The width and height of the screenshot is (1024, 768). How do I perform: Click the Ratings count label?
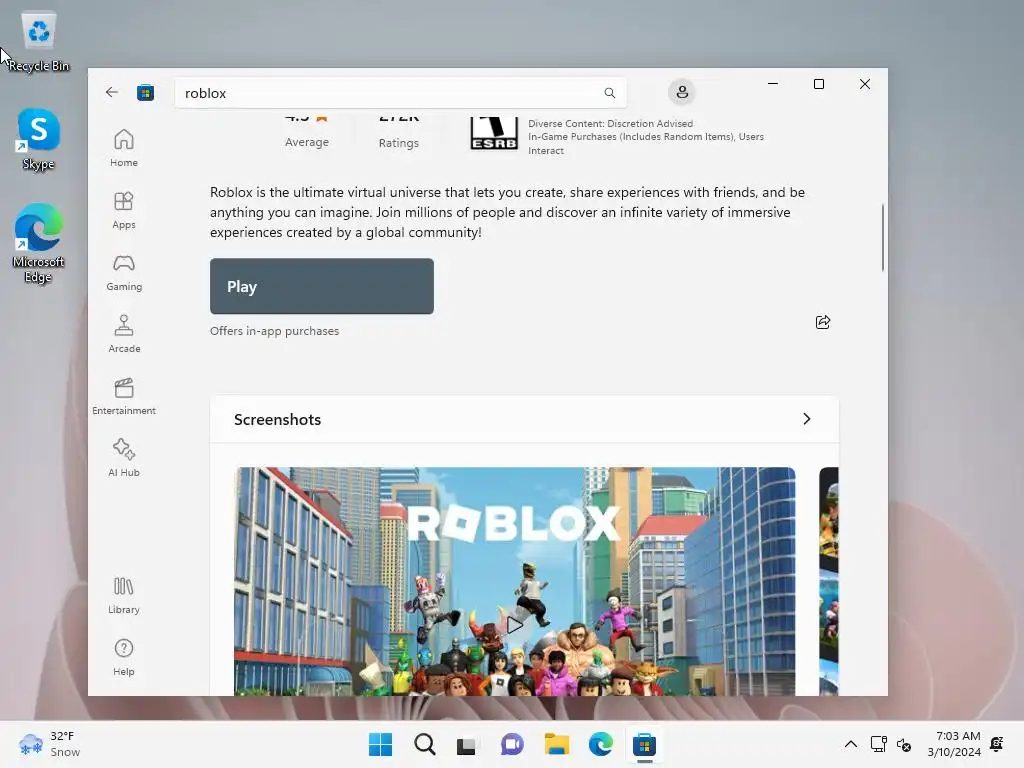tap(398, 143)
